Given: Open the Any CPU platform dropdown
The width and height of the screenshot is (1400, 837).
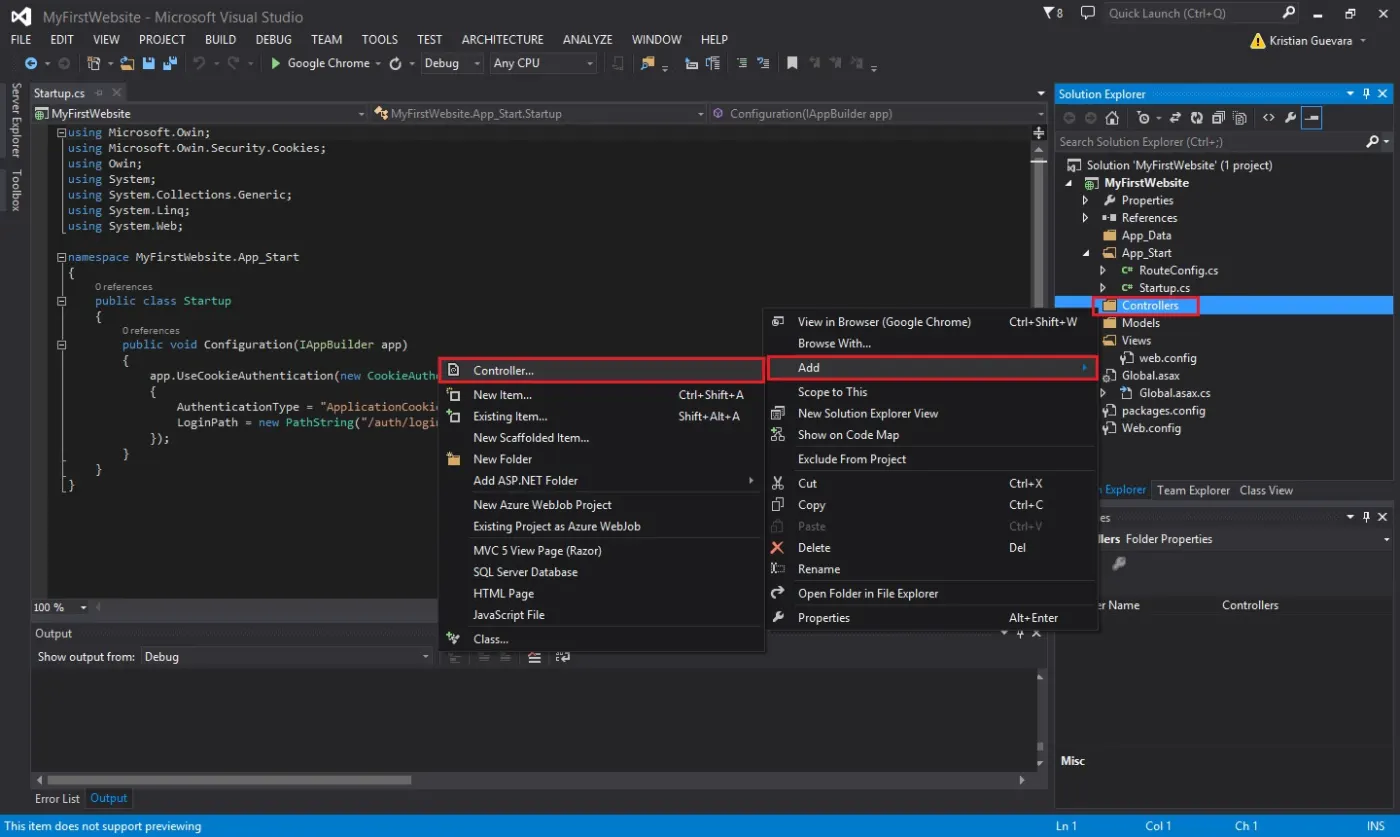Looking at the screenshot, I should point(543,63).
